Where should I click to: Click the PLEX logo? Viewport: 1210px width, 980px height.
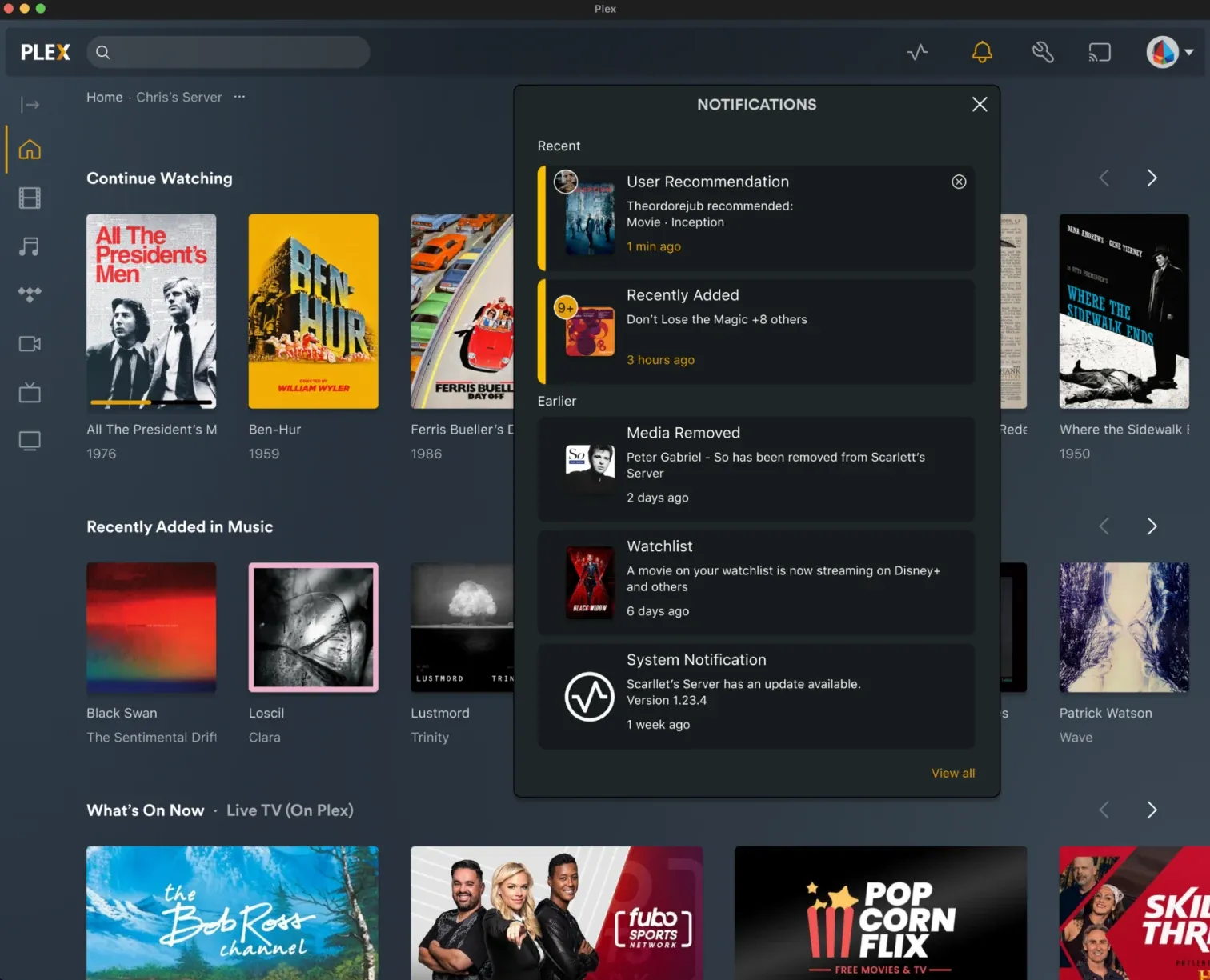click(46, 53)
